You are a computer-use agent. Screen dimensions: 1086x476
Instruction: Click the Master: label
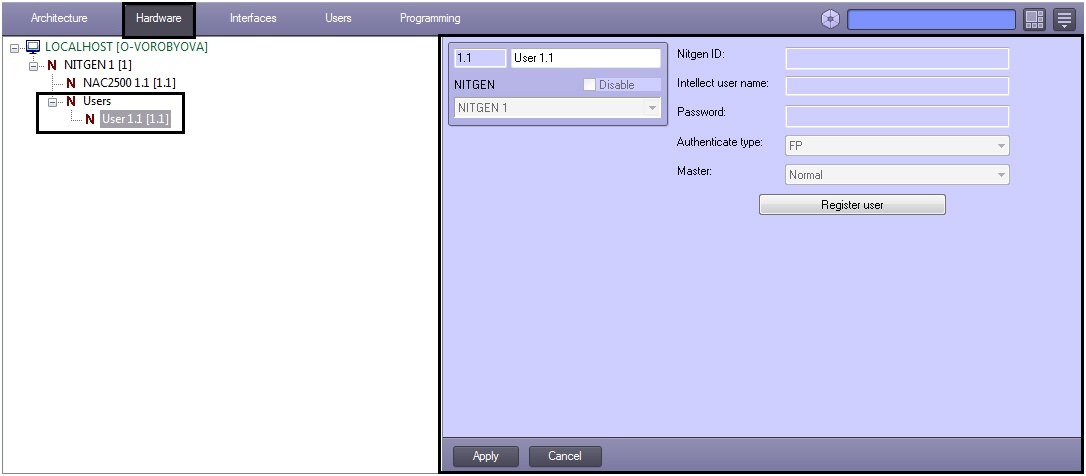tap(693, 170)
